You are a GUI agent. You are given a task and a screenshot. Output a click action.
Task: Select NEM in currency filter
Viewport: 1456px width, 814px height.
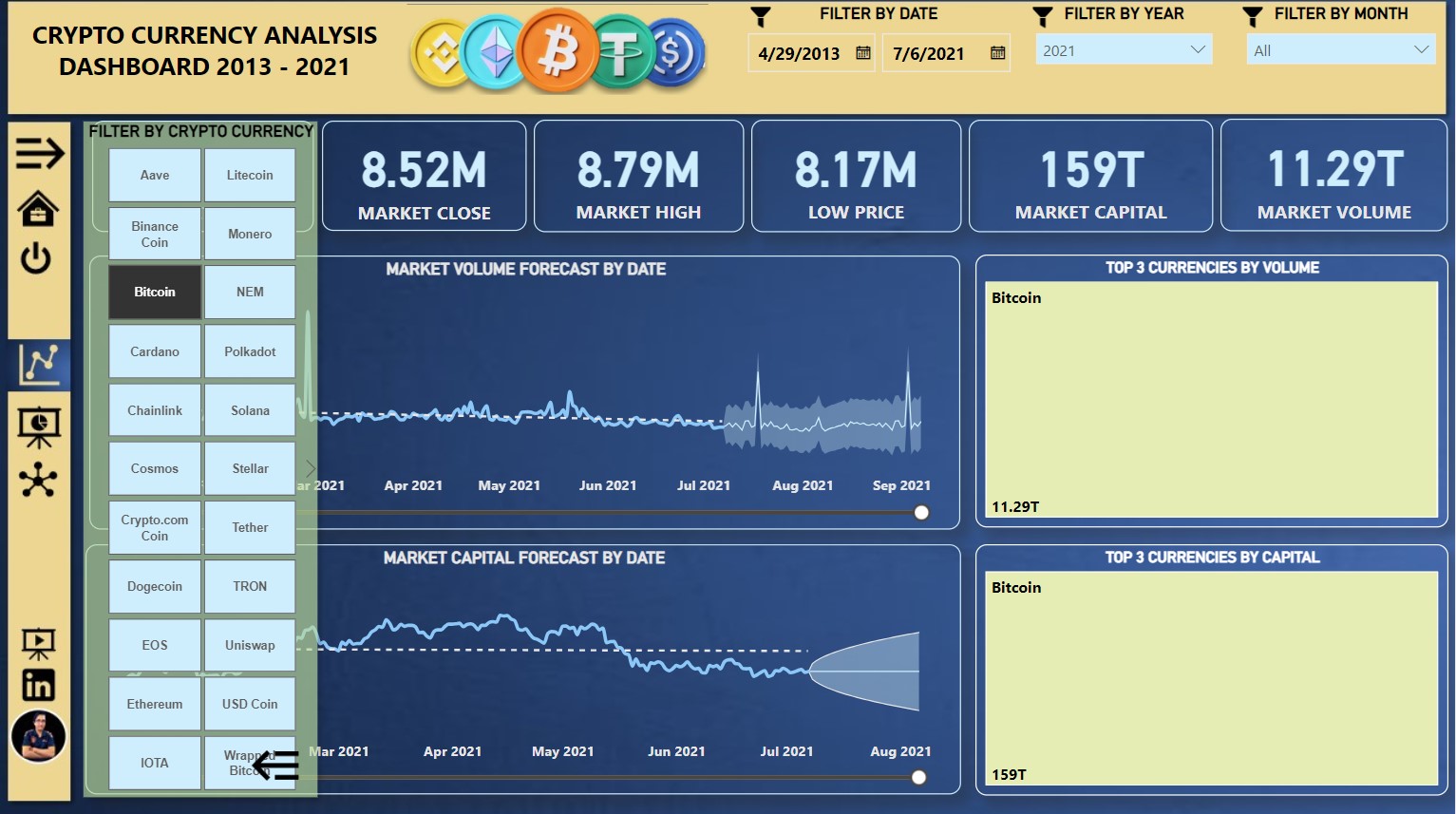pyautogui.click(x=250, y=292)
